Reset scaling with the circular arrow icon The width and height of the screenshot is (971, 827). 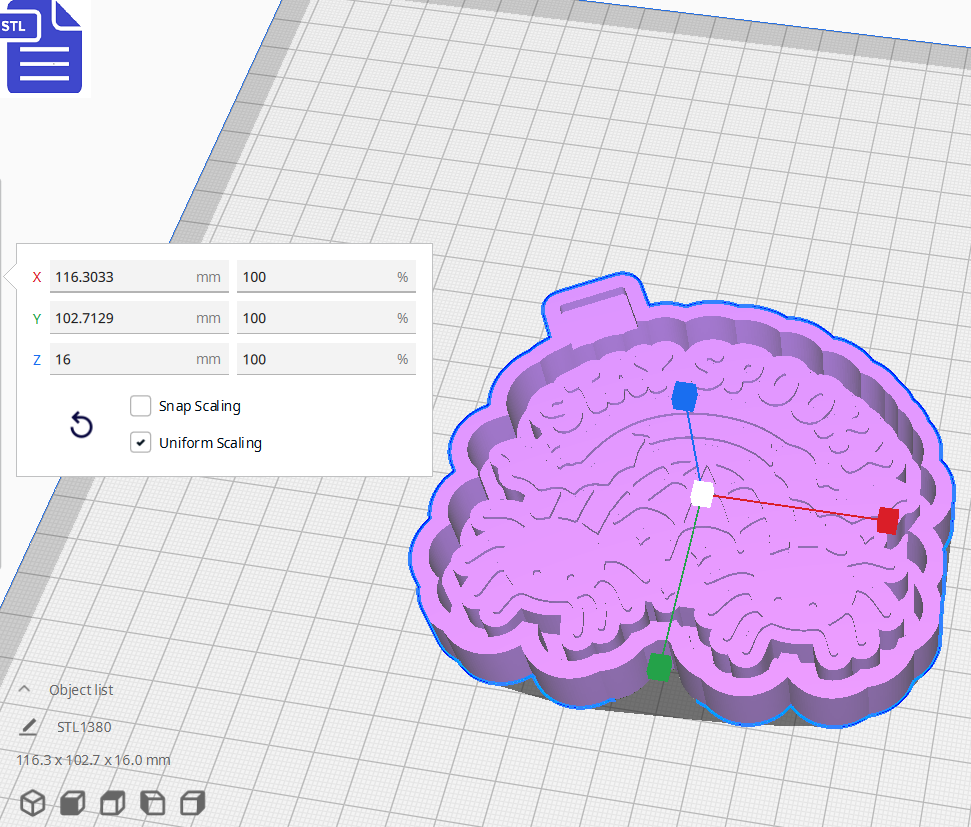[x=81, y=426]
